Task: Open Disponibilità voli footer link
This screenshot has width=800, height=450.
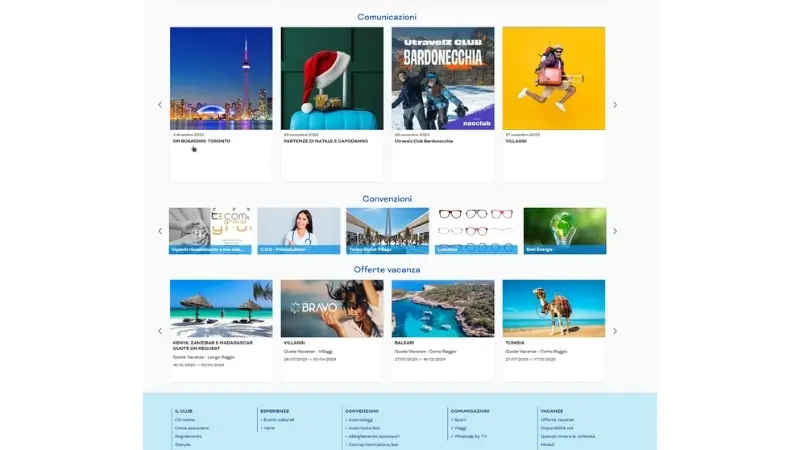Action: pos(557,428)
